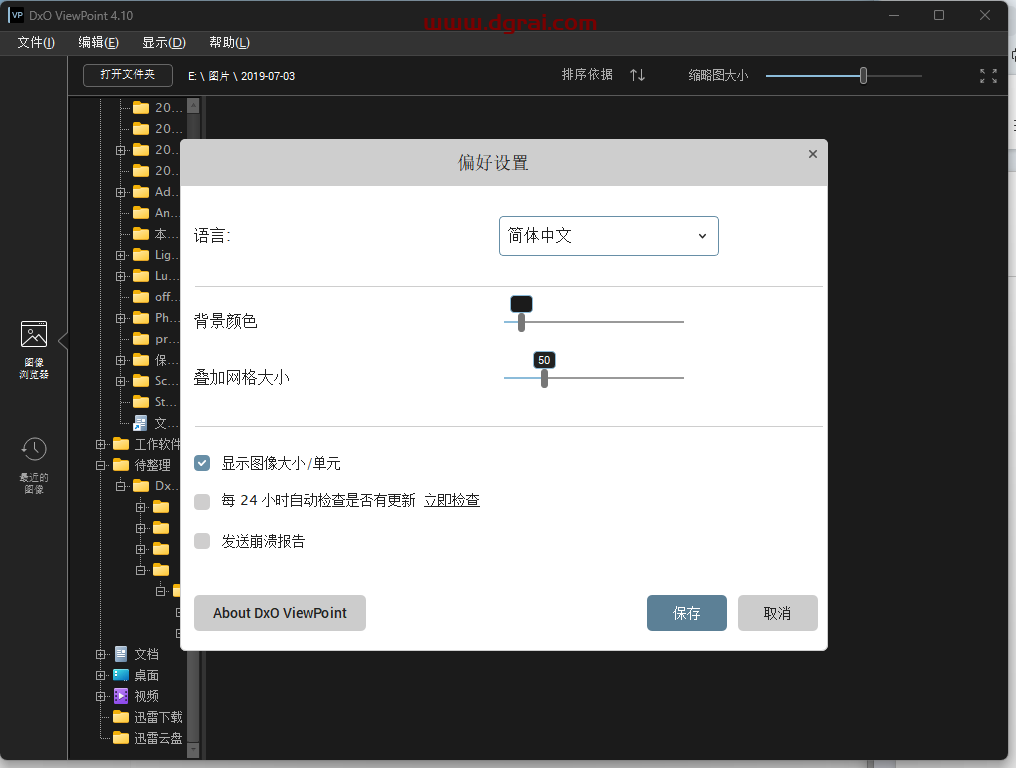Click the Ph... folder icon
Screen dimensions: 1016x768
pyautogui.click(x=141, y=318)
